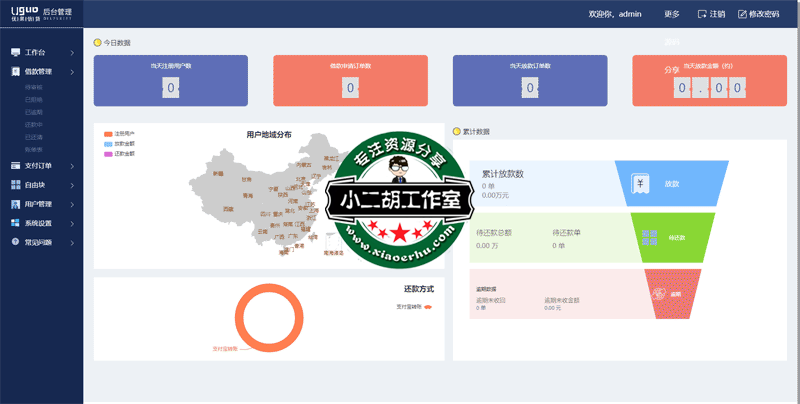Click the 自由块 grid icon
The width and height of the screenshot is (800, 404).
15,185
